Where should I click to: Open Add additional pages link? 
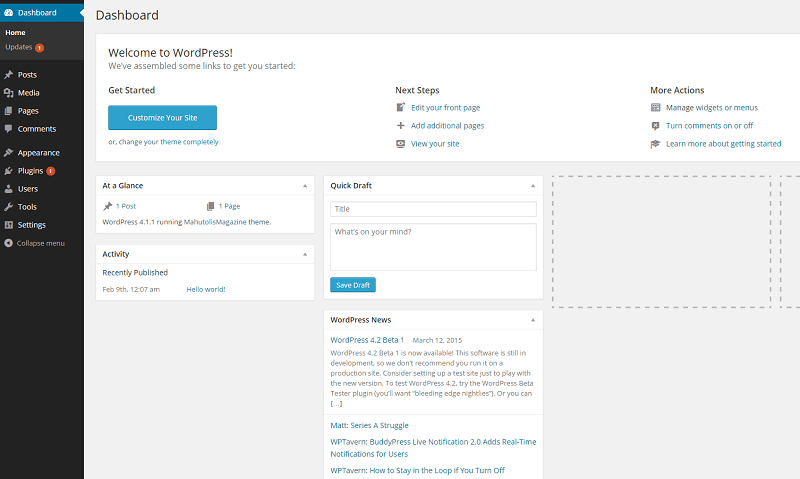tap(447, 125)
